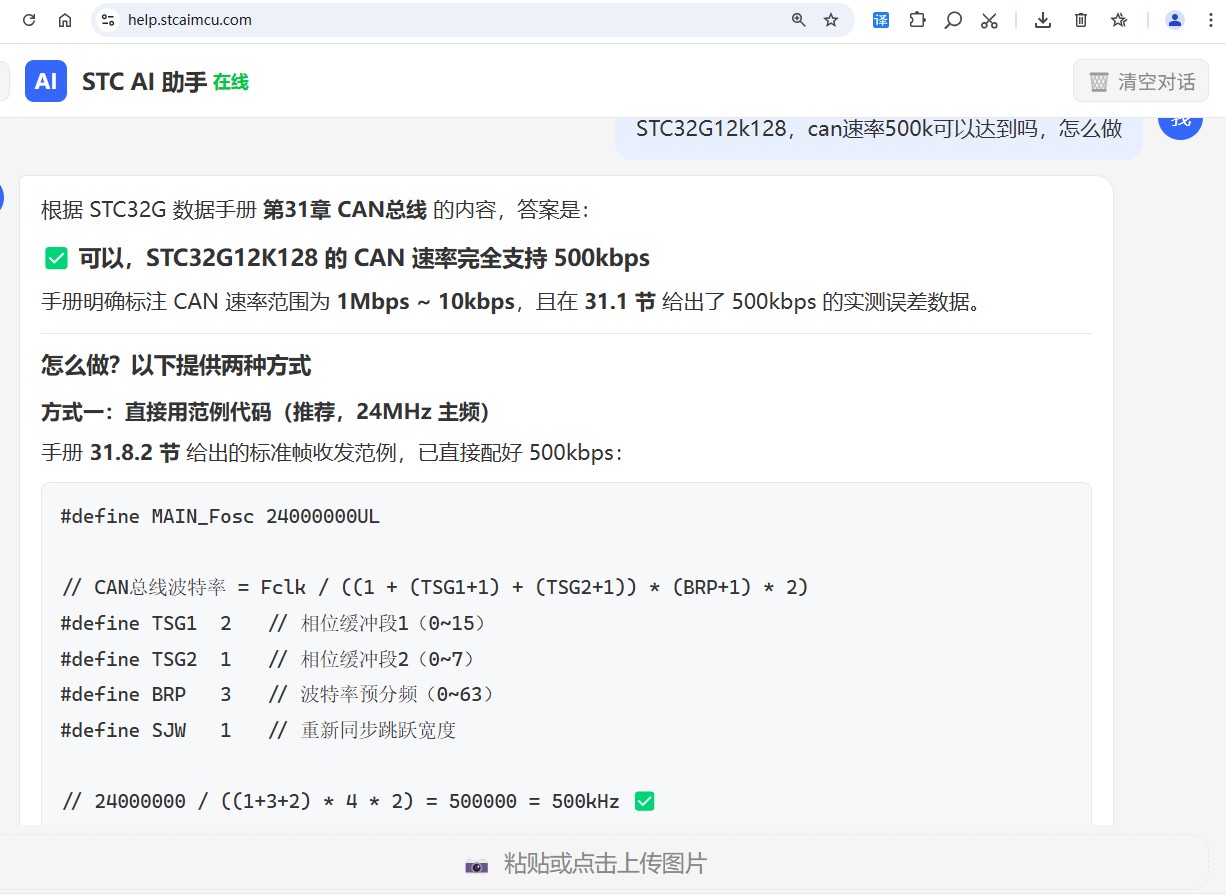Click code line #define SJW 1
Image resolution: width=1226 pixels, height=896 pixels.
(x=258, y=730)
